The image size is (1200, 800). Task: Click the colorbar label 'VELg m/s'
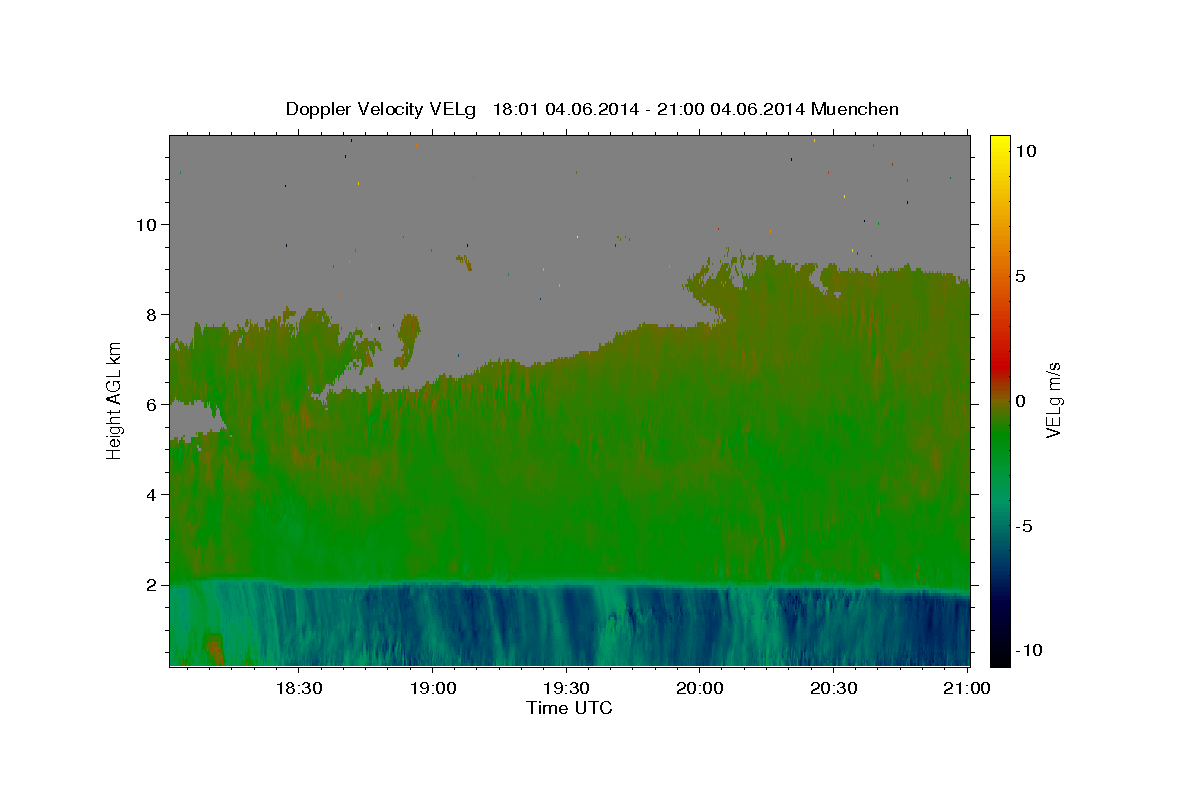coord(1053,400)
